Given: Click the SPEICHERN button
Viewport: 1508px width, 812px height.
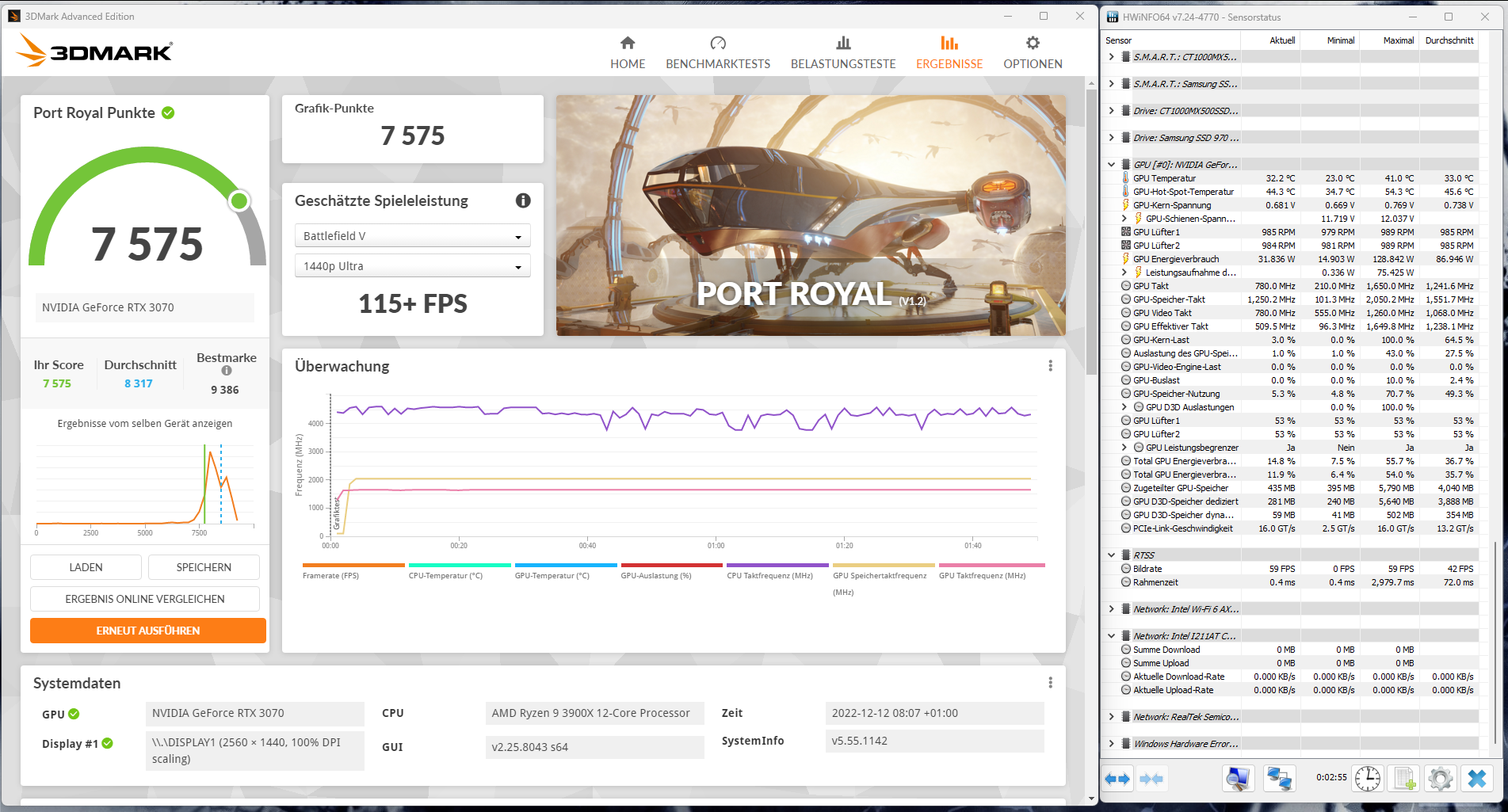Looking at the screenshot, I should point(204,567).
